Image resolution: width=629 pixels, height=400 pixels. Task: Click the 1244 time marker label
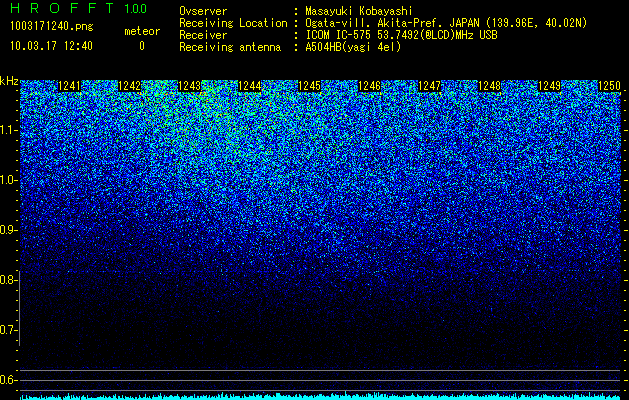[250, 86]
